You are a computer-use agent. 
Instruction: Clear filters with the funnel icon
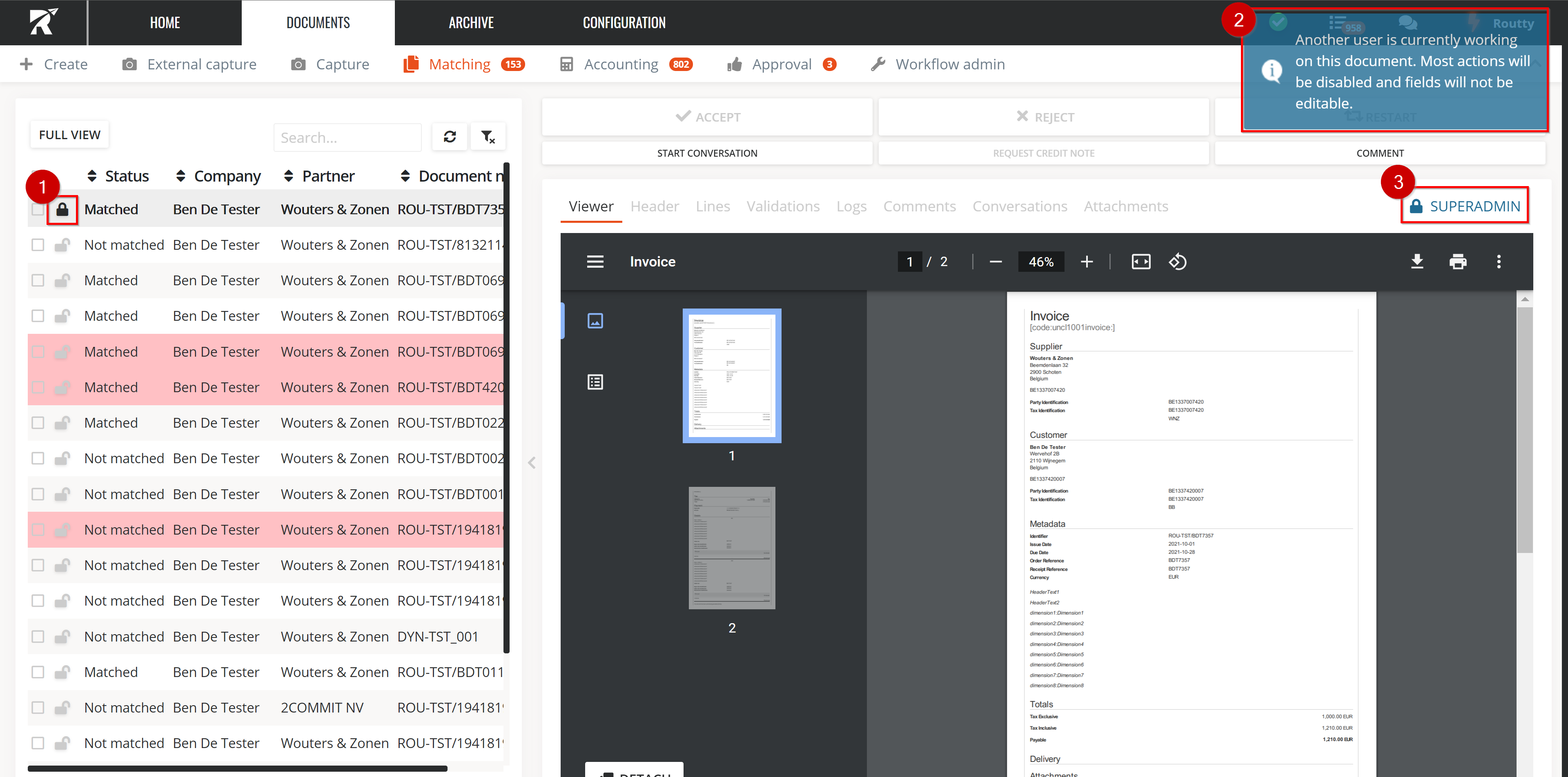(x=488, y=137)
